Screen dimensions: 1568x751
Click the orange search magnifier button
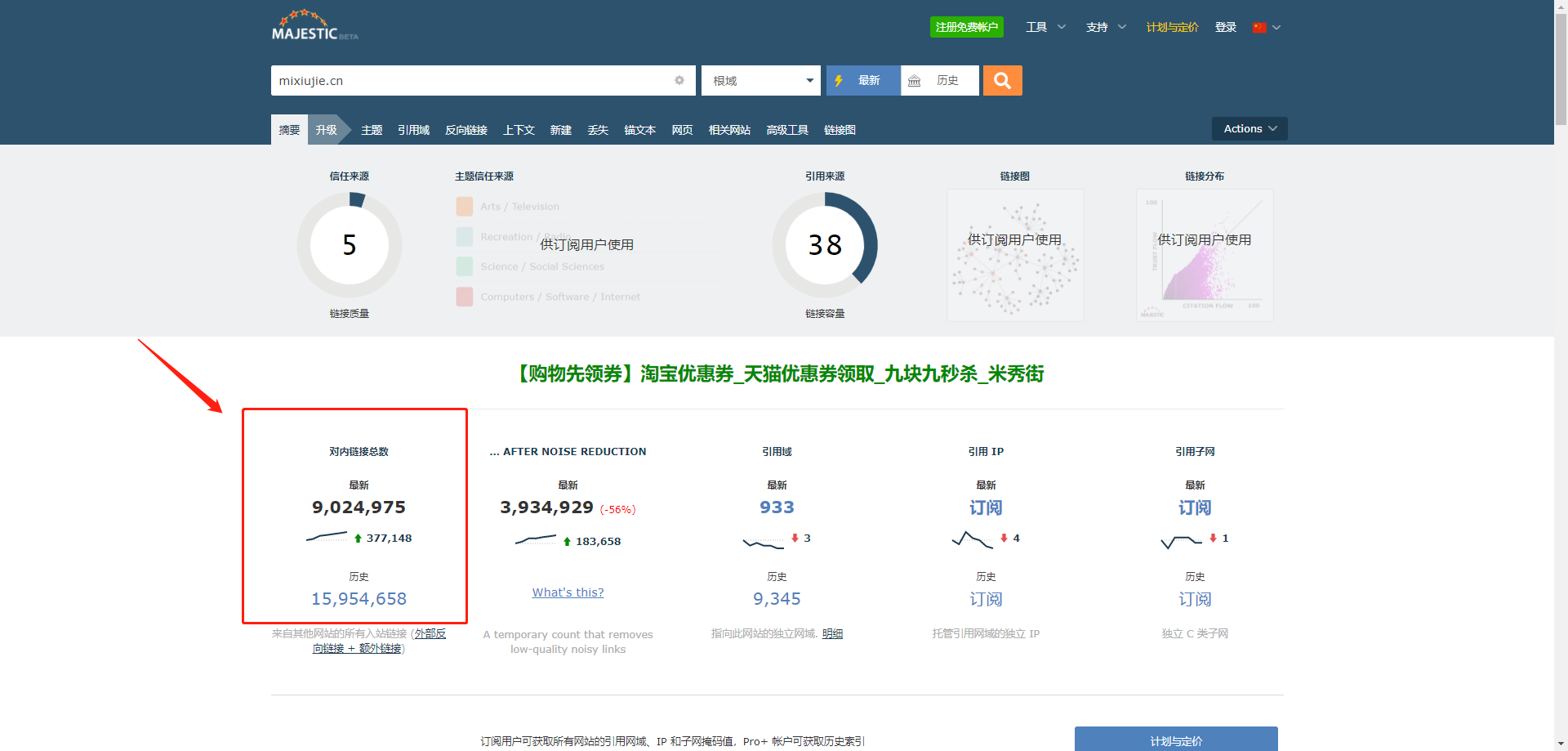point(1002,81)
